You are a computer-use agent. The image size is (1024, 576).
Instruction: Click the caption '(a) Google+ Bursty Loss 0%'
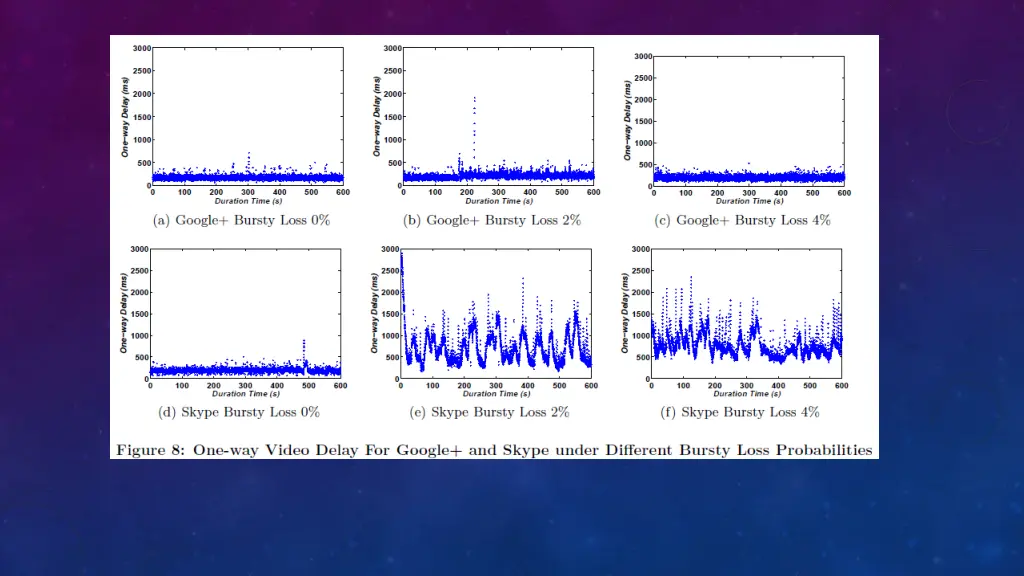pos(242,220)
